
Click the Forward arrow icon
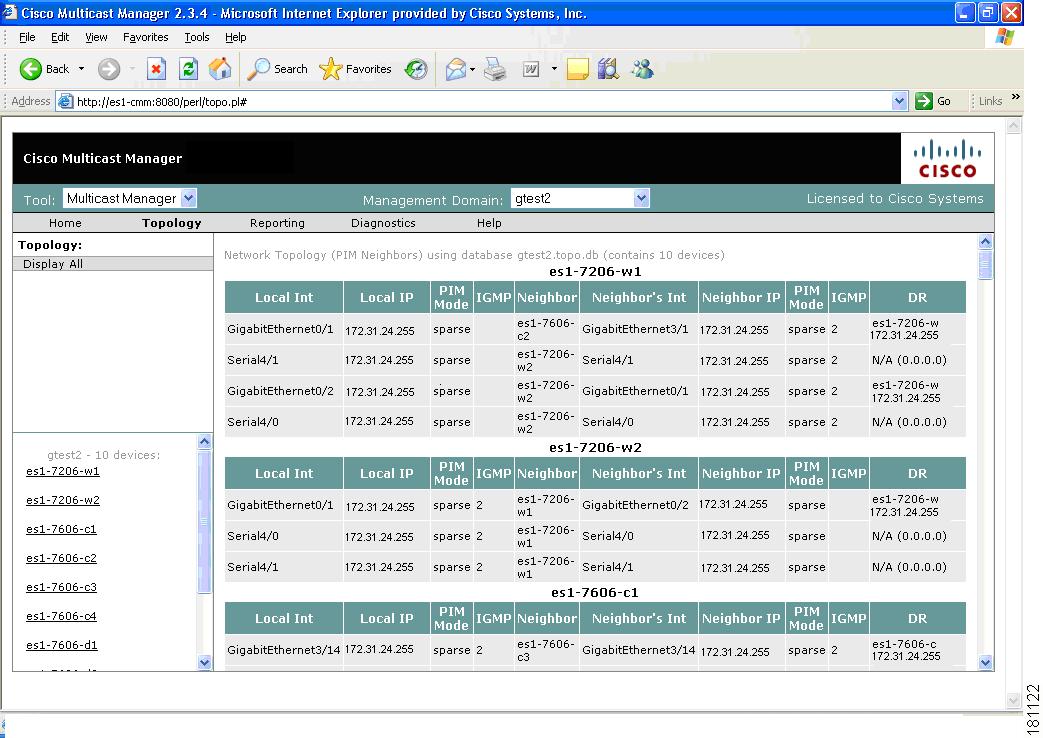click(109, 69)
